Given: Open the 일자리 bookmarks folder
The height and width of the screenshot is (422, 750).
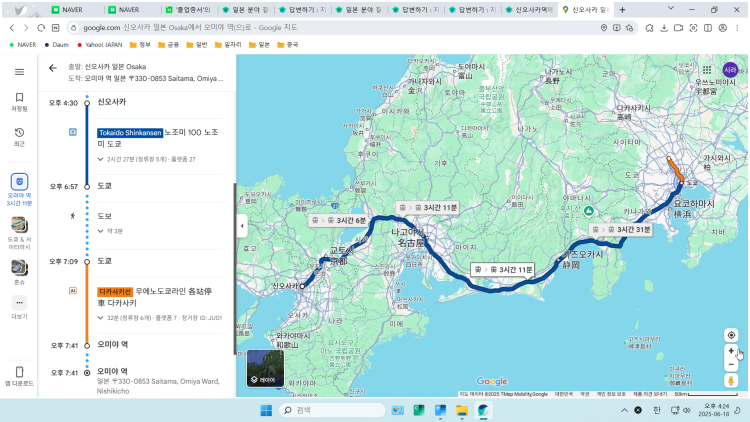Looking at the screenshot, I should 228,44.
